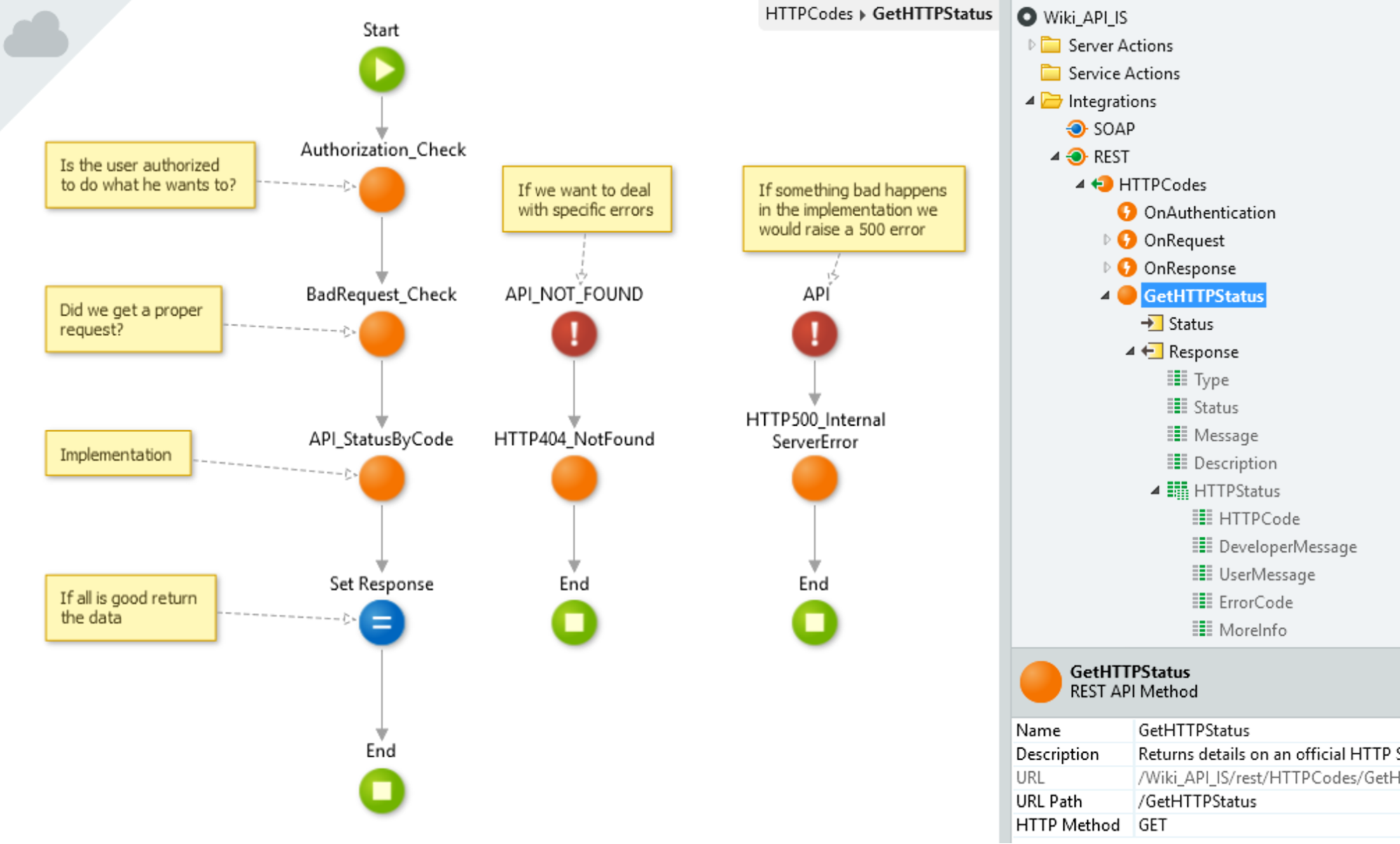Viewport: 1400px width, 844px height.
Task: Select the Status input parameter
Action: coord(1177,324)
